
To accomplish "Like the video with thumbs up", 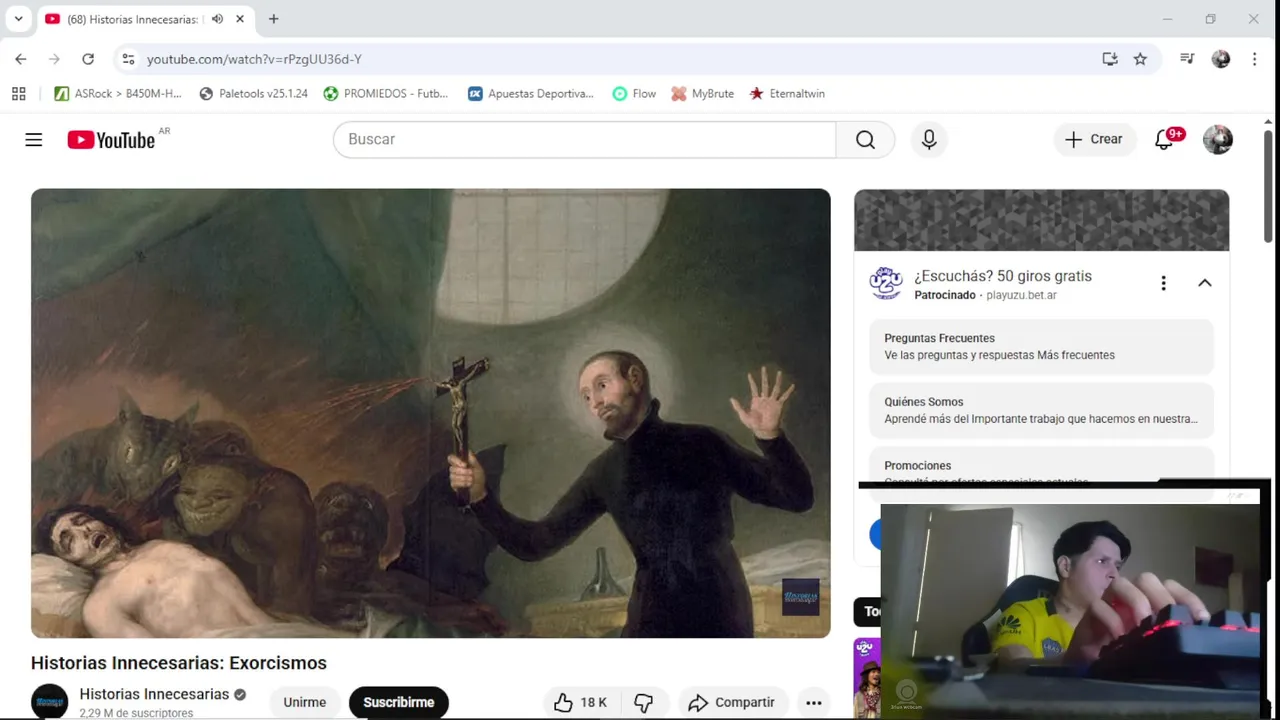I will pos(581,702).
